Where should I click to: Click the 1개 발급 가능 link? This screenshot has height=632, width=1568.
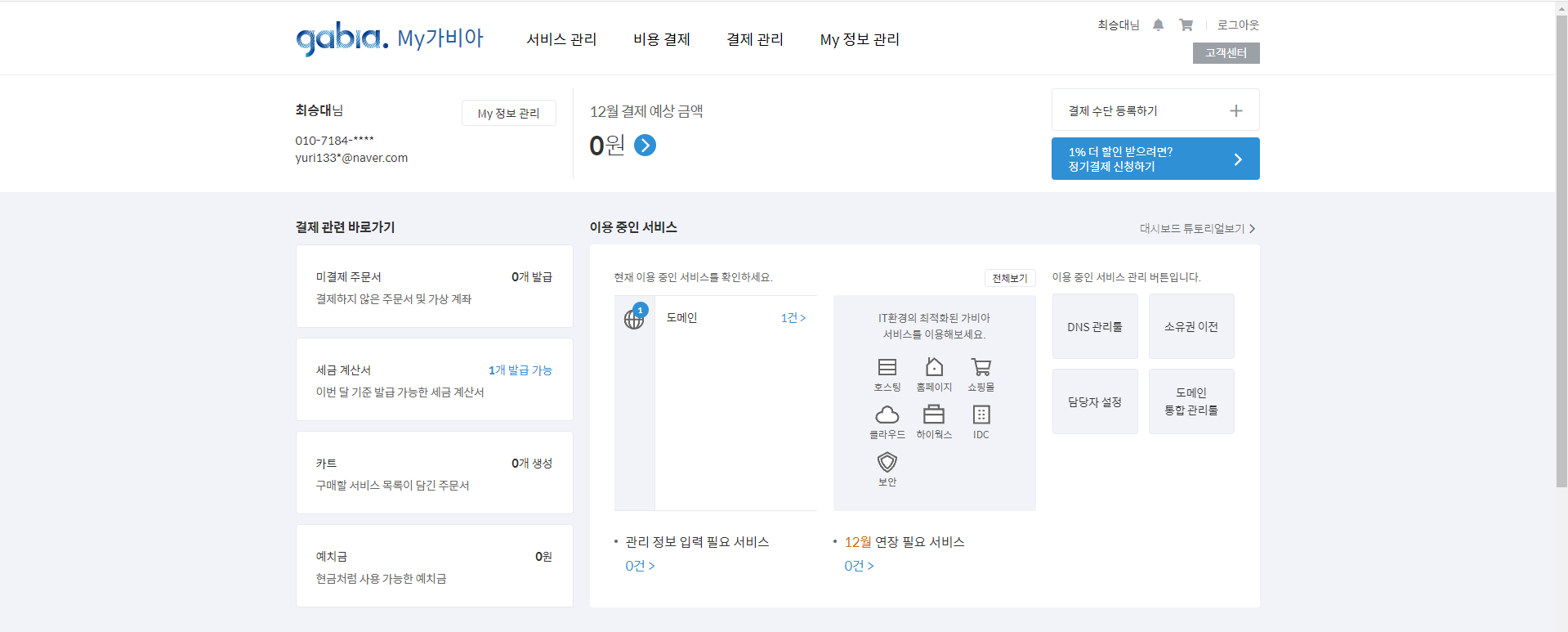[520, 370]
